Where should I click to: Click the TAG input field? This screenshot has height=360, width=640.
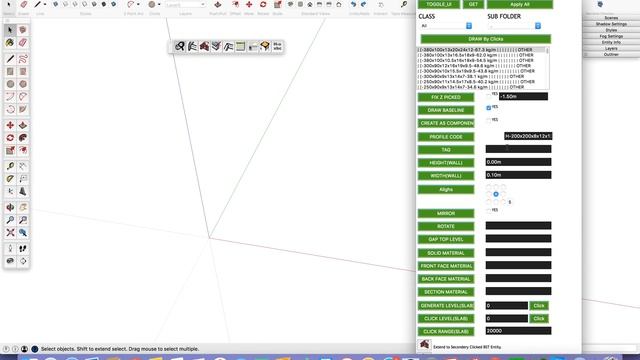[518, 149]
